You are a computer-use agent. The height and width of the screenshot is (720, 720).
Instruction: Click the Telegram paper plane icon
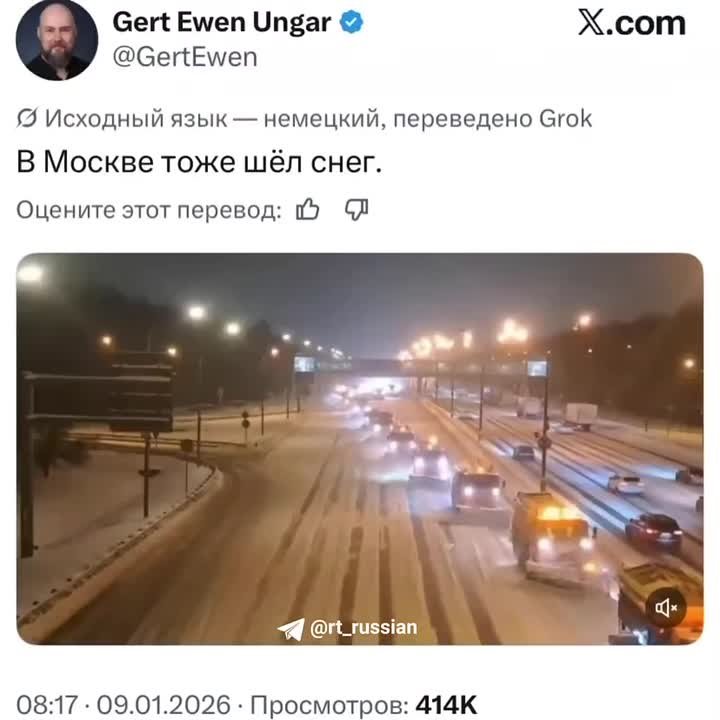[291, 629]
